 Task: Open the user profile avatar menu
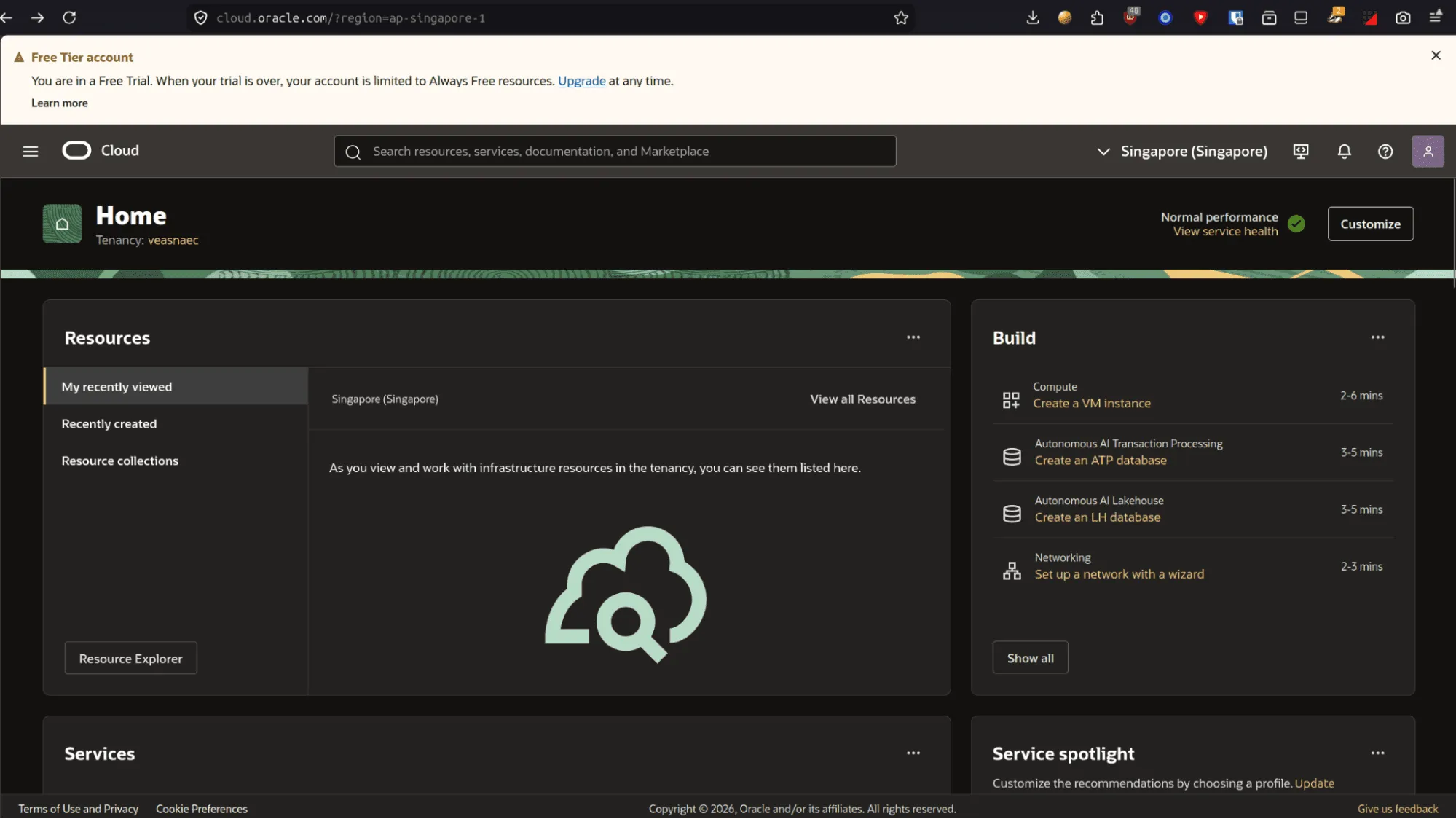(x=1428, y=152)
